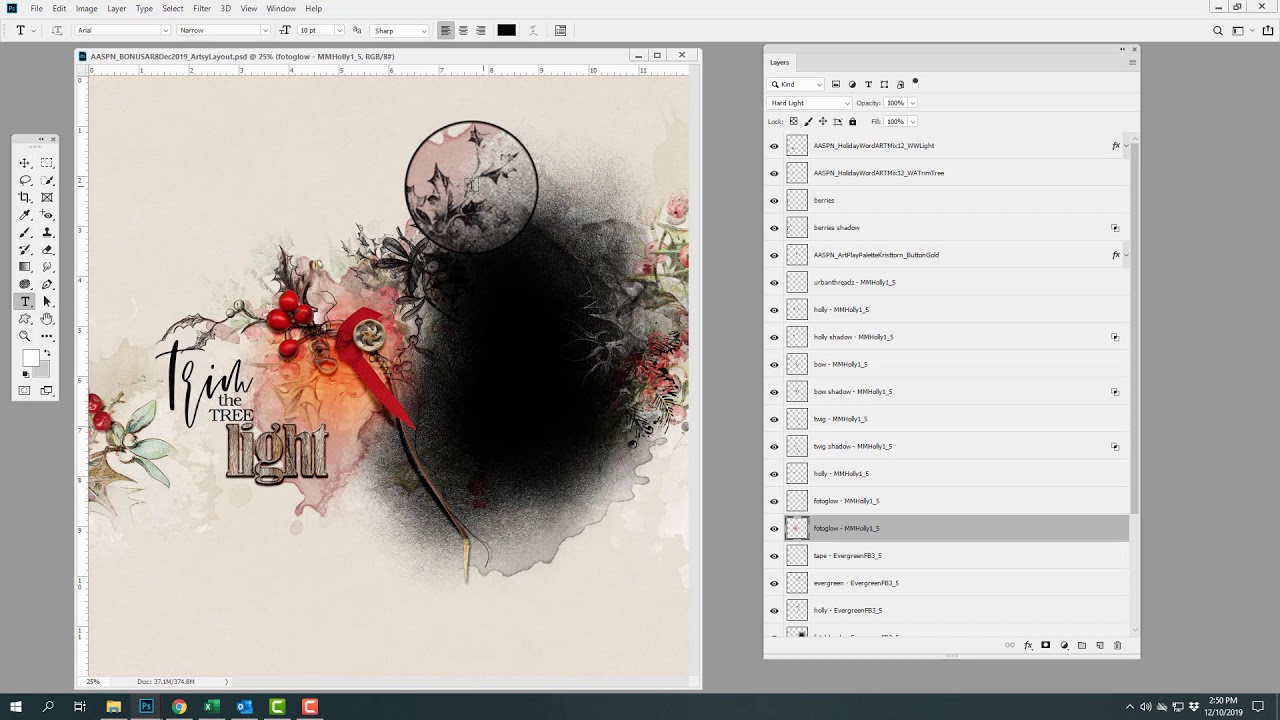Filter layers by type layers
This screenshot has width=1280, height=720.
pyautogui.click(x=868, y=84)
